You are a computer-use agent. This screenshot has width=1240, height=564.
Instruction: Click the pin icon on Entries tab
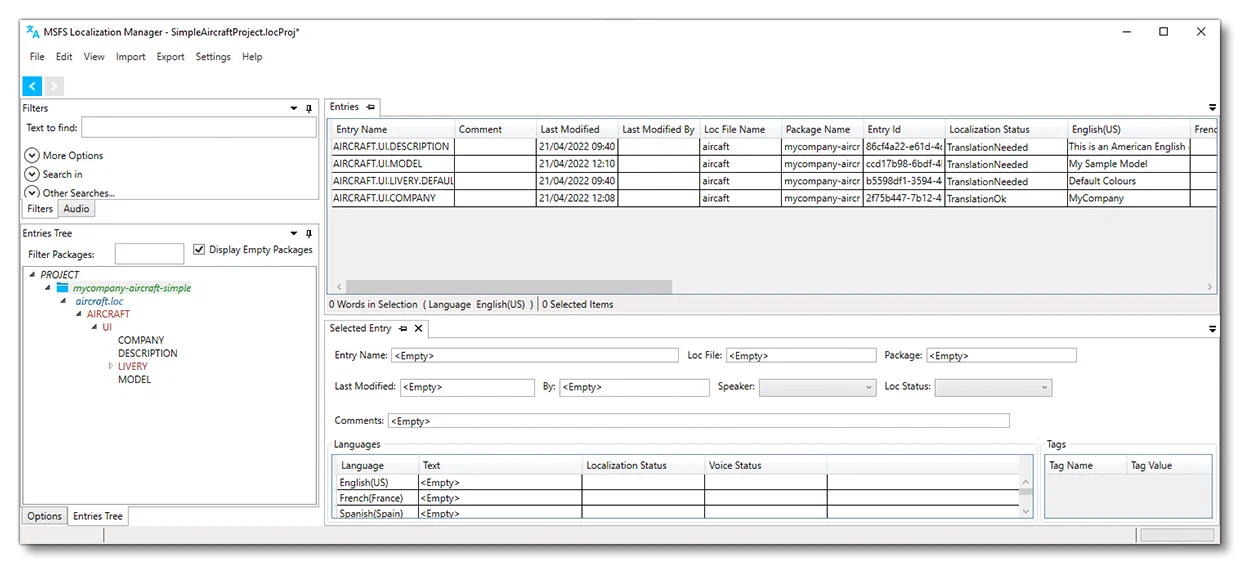point(370,107)
